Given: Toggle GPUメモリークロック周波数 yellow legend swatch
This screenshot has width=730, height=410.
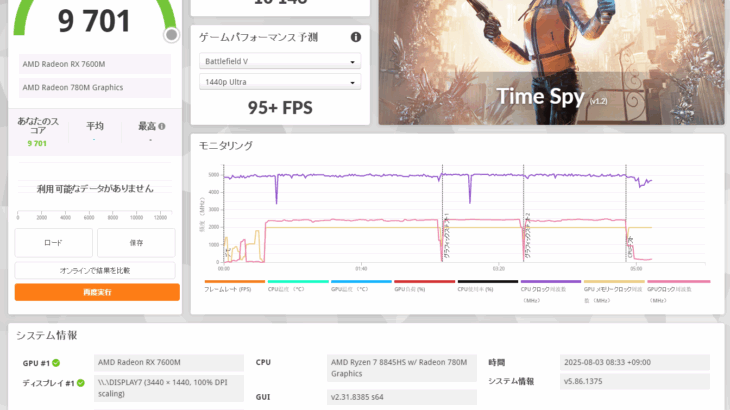Looking at the screenshot, I should [x=614, y=282].
